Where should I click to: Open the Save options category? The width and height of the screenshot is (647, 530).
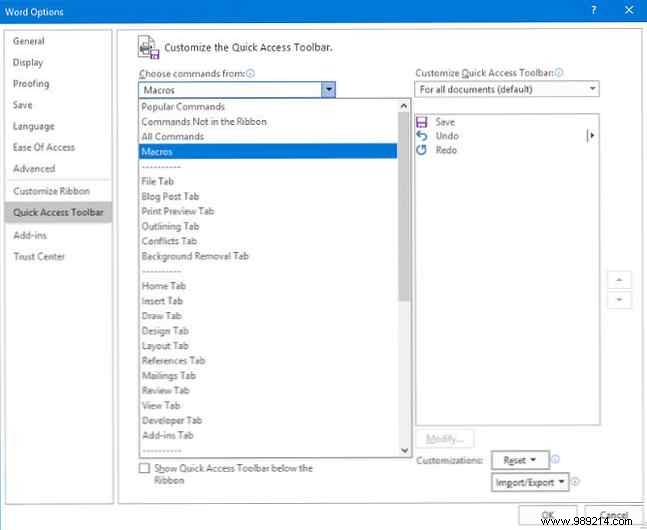[59, 105]
